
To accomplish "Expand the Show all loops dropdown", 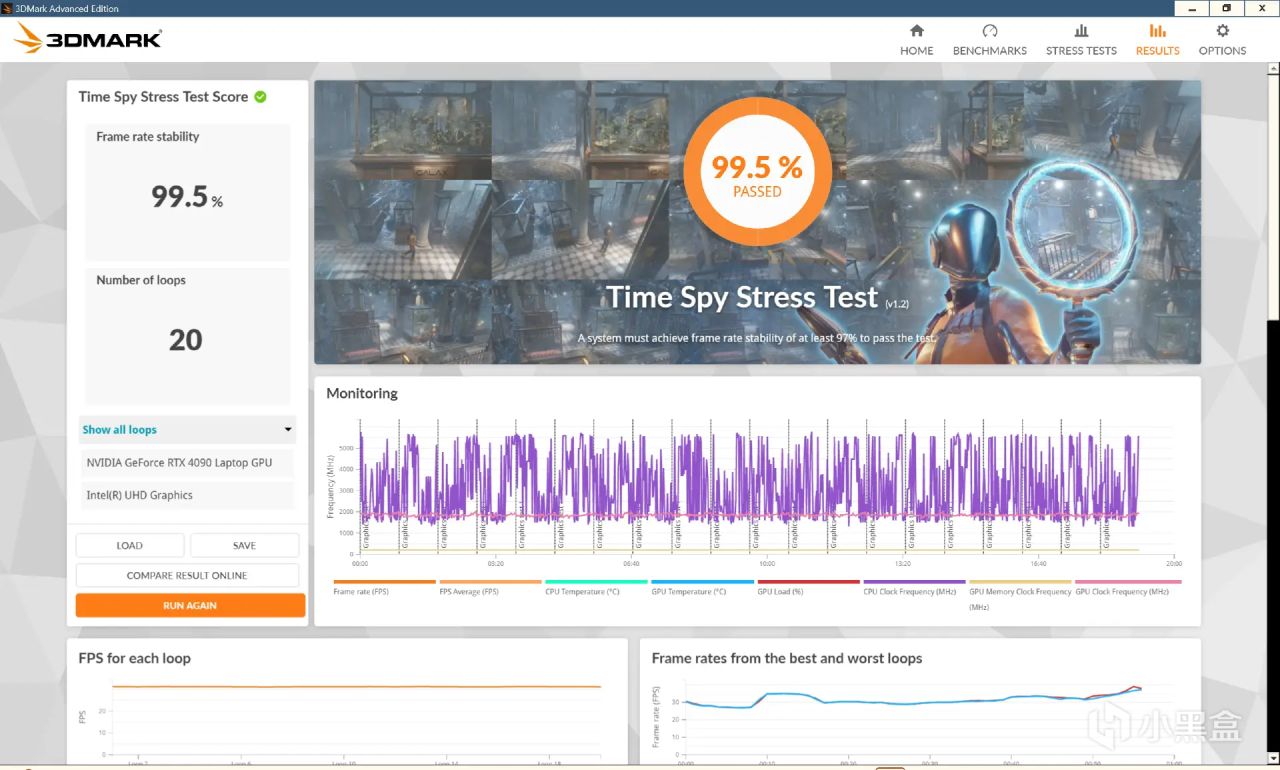I will pyautogui.click(x=187, y=430).
